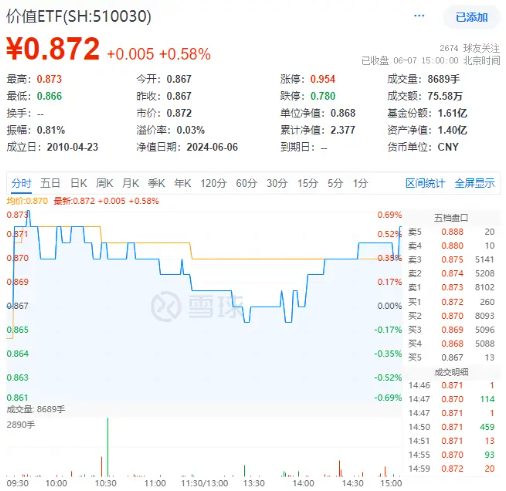This screenshot has width=506, height=491.
Task: Click the 净值日期 2024-06-06
Action: 212,147
